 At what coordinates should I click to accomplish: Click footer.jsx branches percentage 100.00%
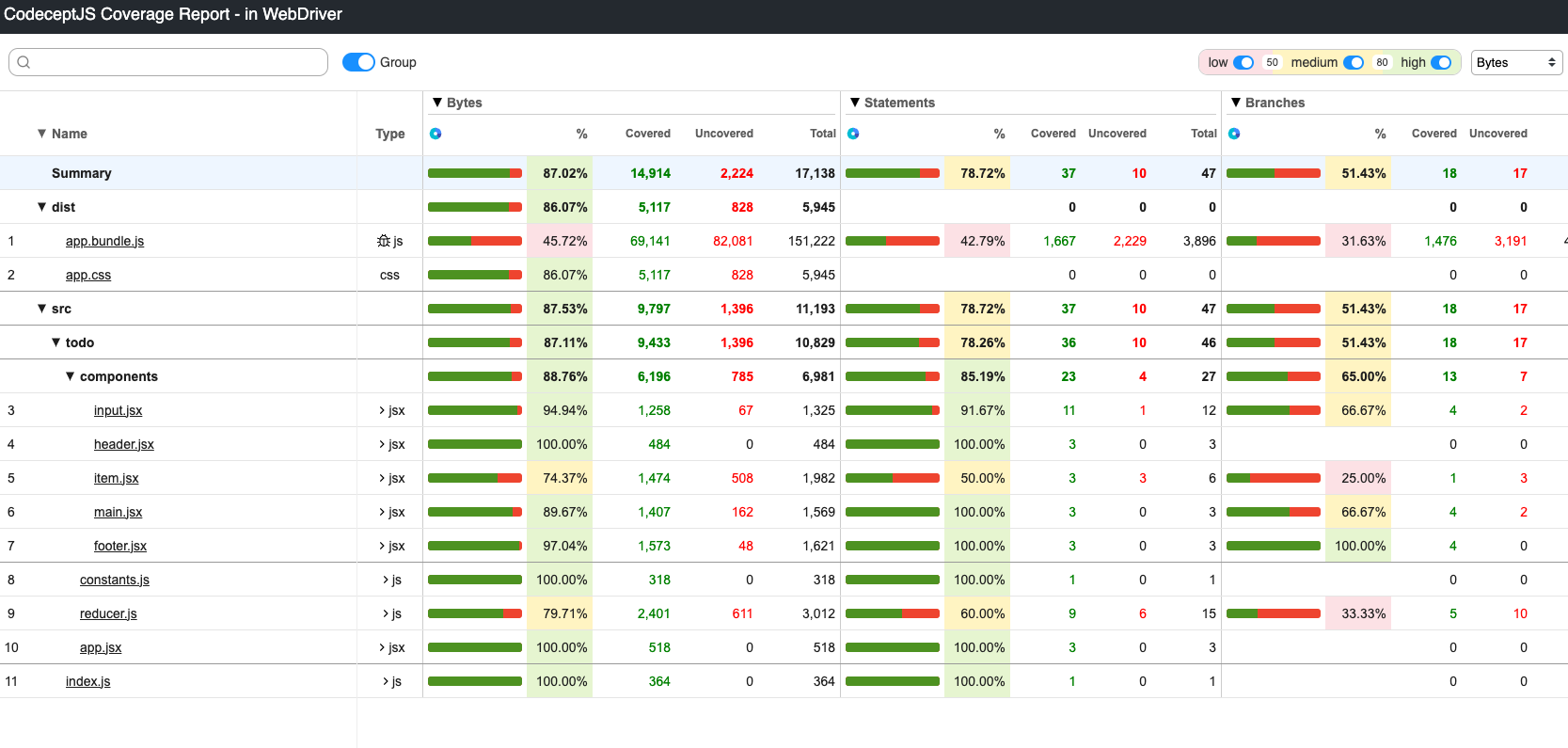pos(1360,546)
